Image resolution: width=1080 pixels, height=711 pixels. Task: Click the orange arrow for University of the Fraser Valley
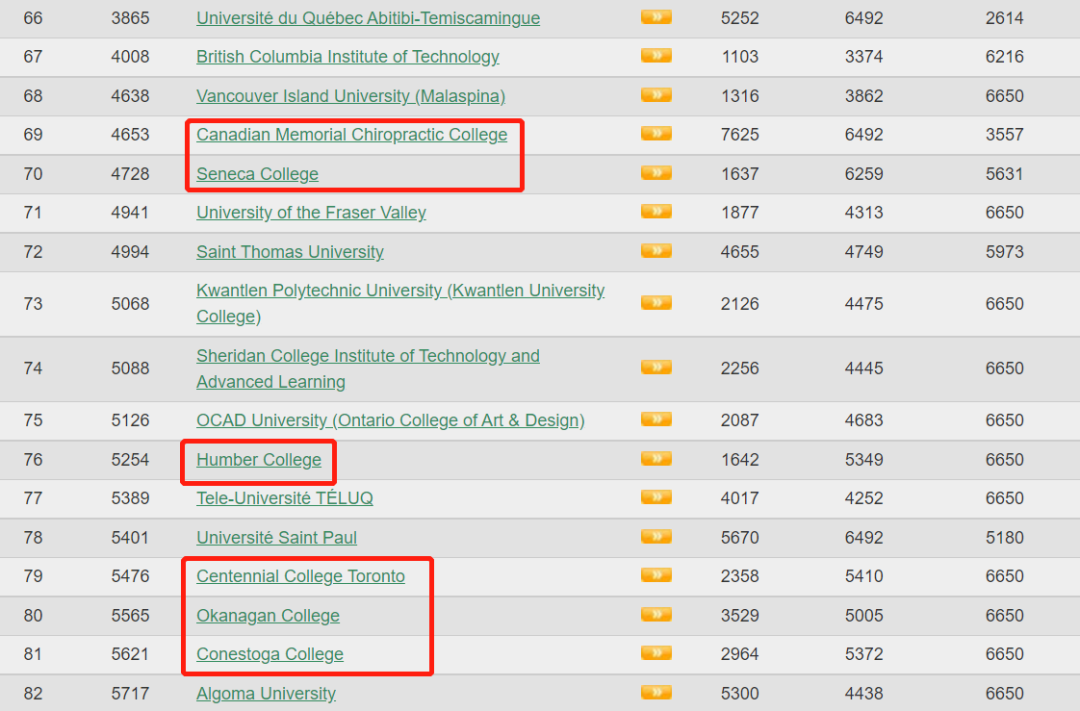(656, 211)
